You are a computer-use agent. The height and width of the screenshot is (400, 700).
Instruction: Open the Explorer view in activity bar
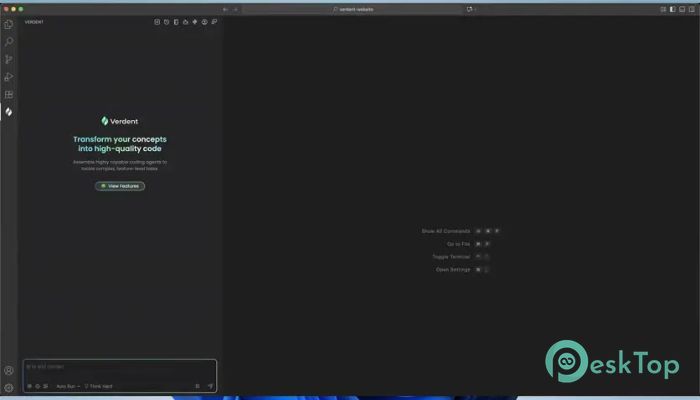coord(8,25)
